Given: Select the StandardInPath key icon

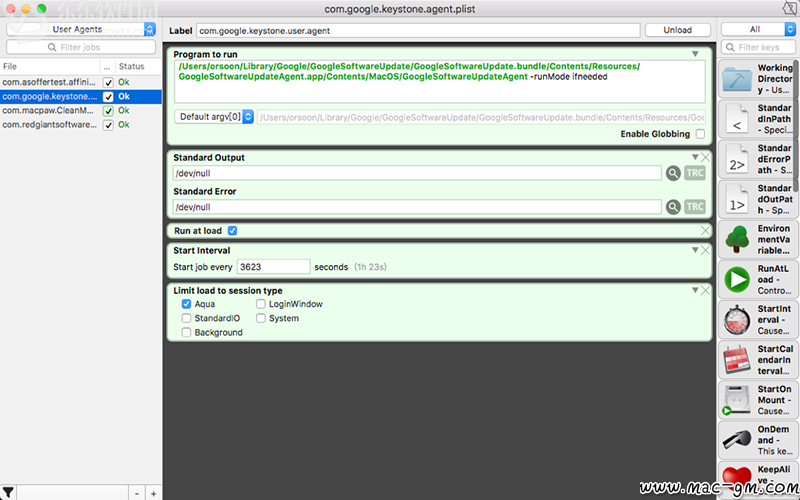Looking at the screenshot, I should pyautogui.click(x=737, y=119).
